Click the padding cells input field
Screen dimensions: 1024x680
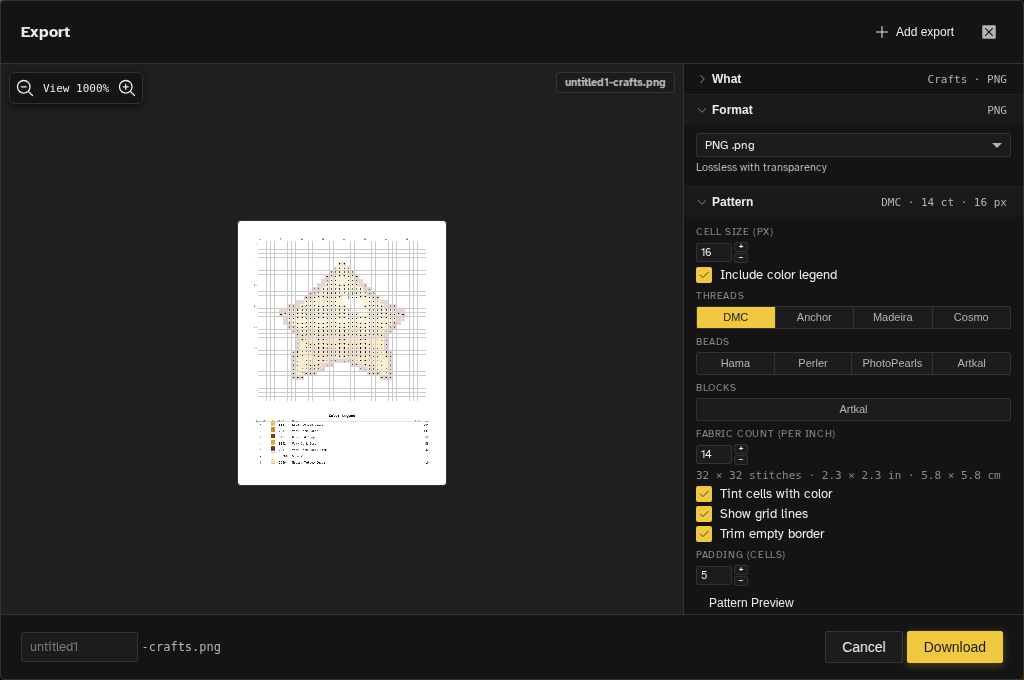[713, 575]
